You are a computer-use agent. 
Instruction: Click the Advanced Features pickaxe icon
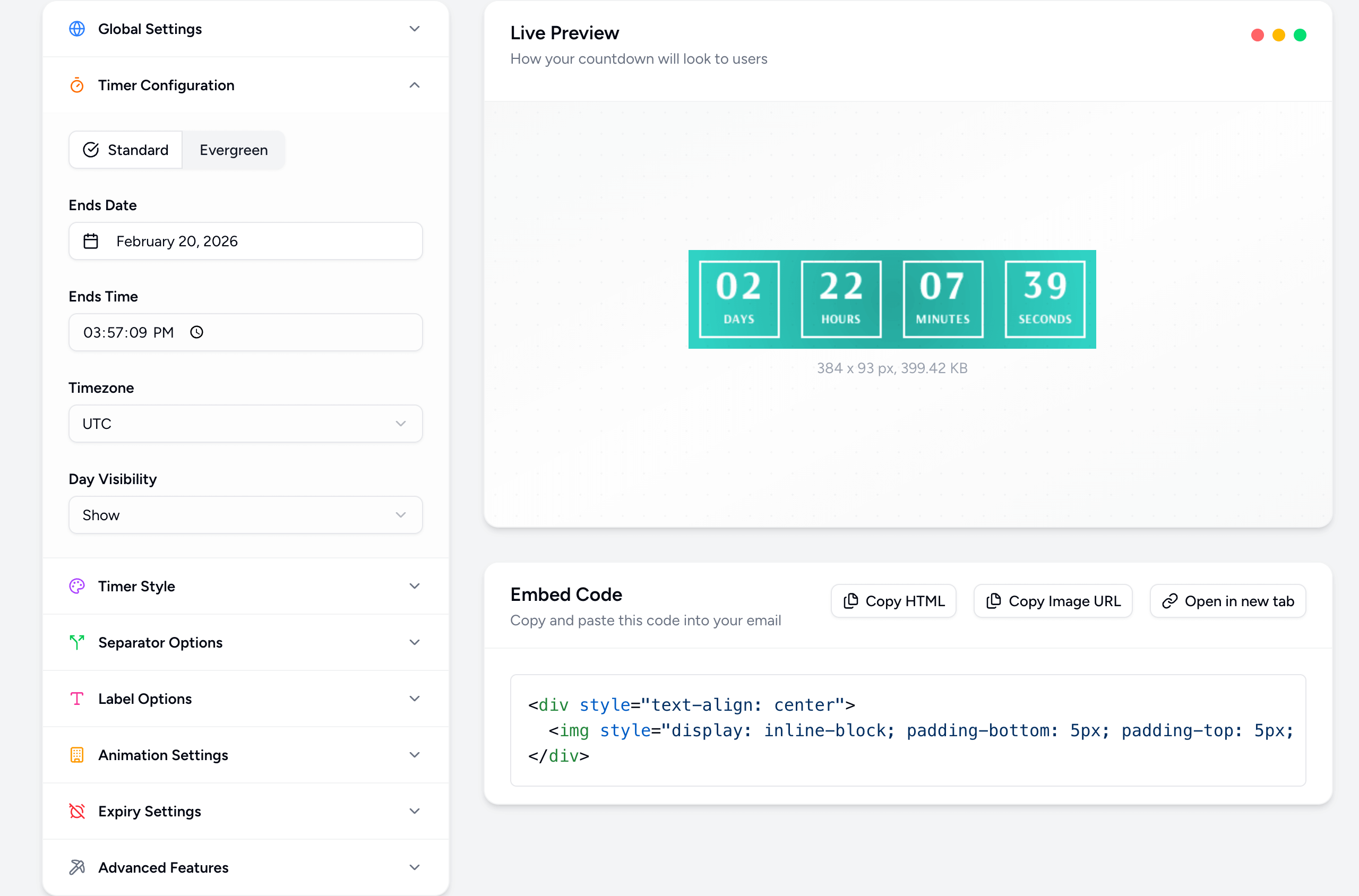(x=76, y=867)
